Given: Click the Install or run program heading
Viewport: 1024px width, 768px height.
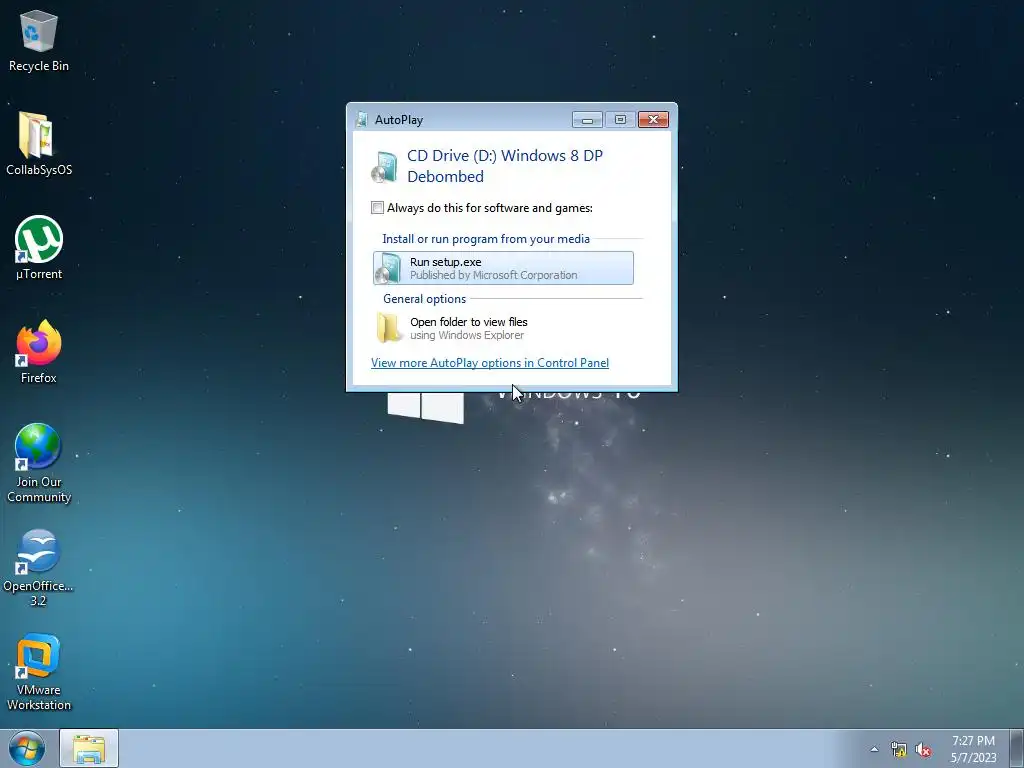Looking at the screenshot, I should pyautogui.click(x=486, y=239).
